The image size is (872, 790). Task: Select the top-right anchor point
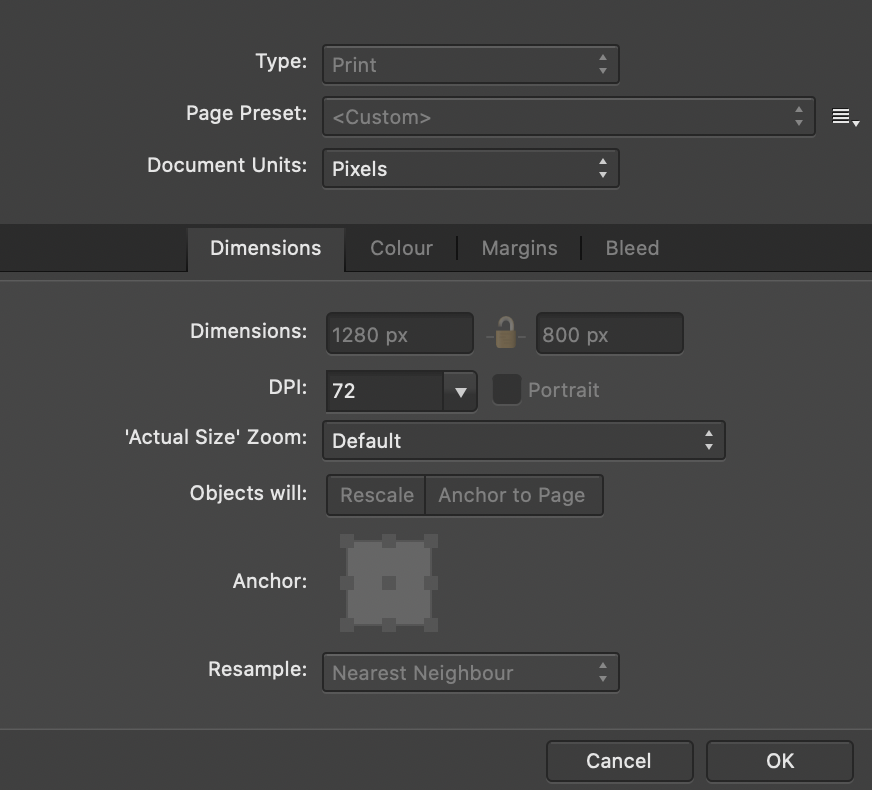431,541
